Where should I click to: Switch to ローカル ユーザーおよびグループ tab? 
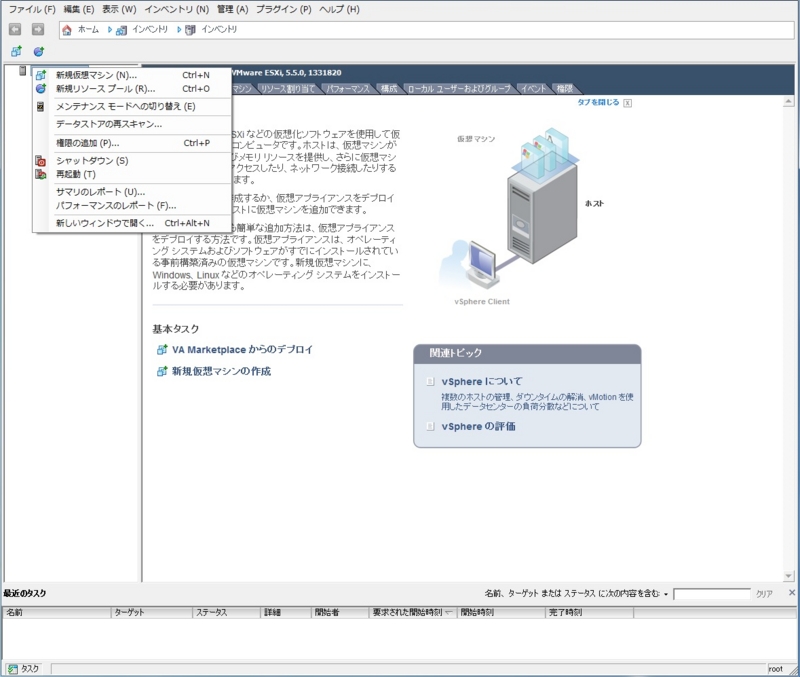pyautogui.click(x=459, y=89)
